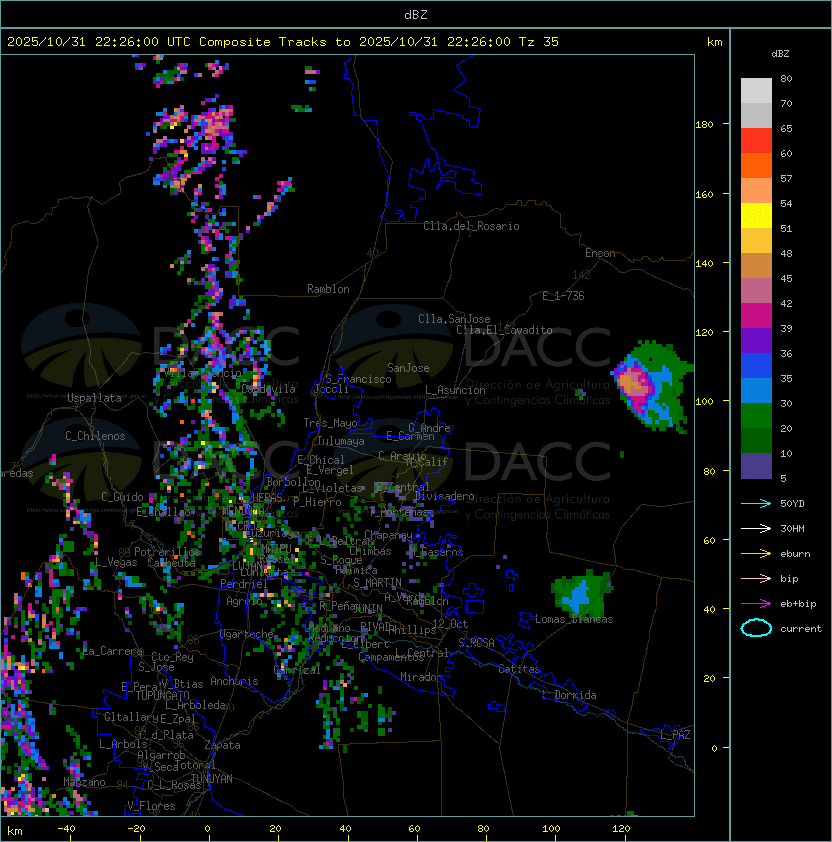
Task: Select the salmon swatch above the 54 label
Action: [x=756, y=191]
